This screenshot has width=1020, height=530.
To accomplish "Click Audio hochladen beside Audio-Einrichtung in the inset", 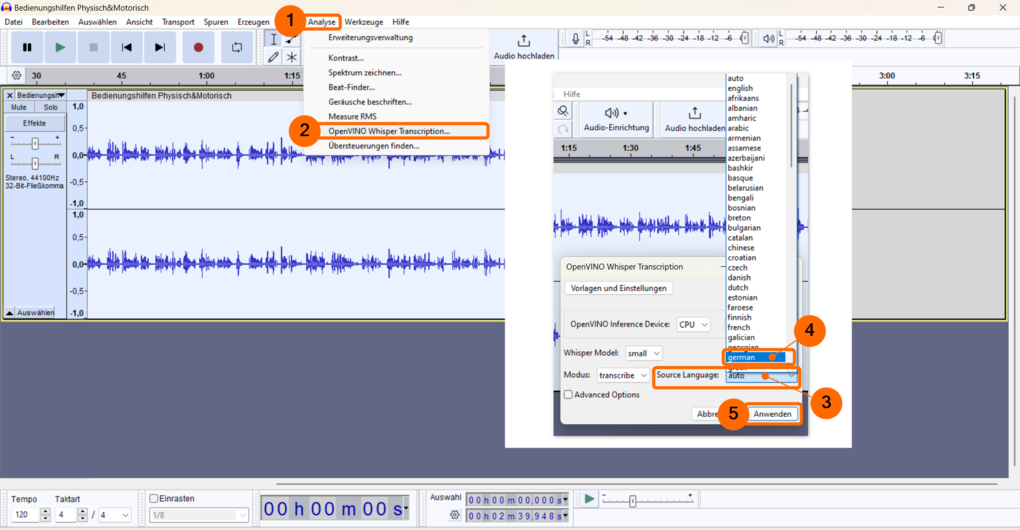I will pos(694,120).
